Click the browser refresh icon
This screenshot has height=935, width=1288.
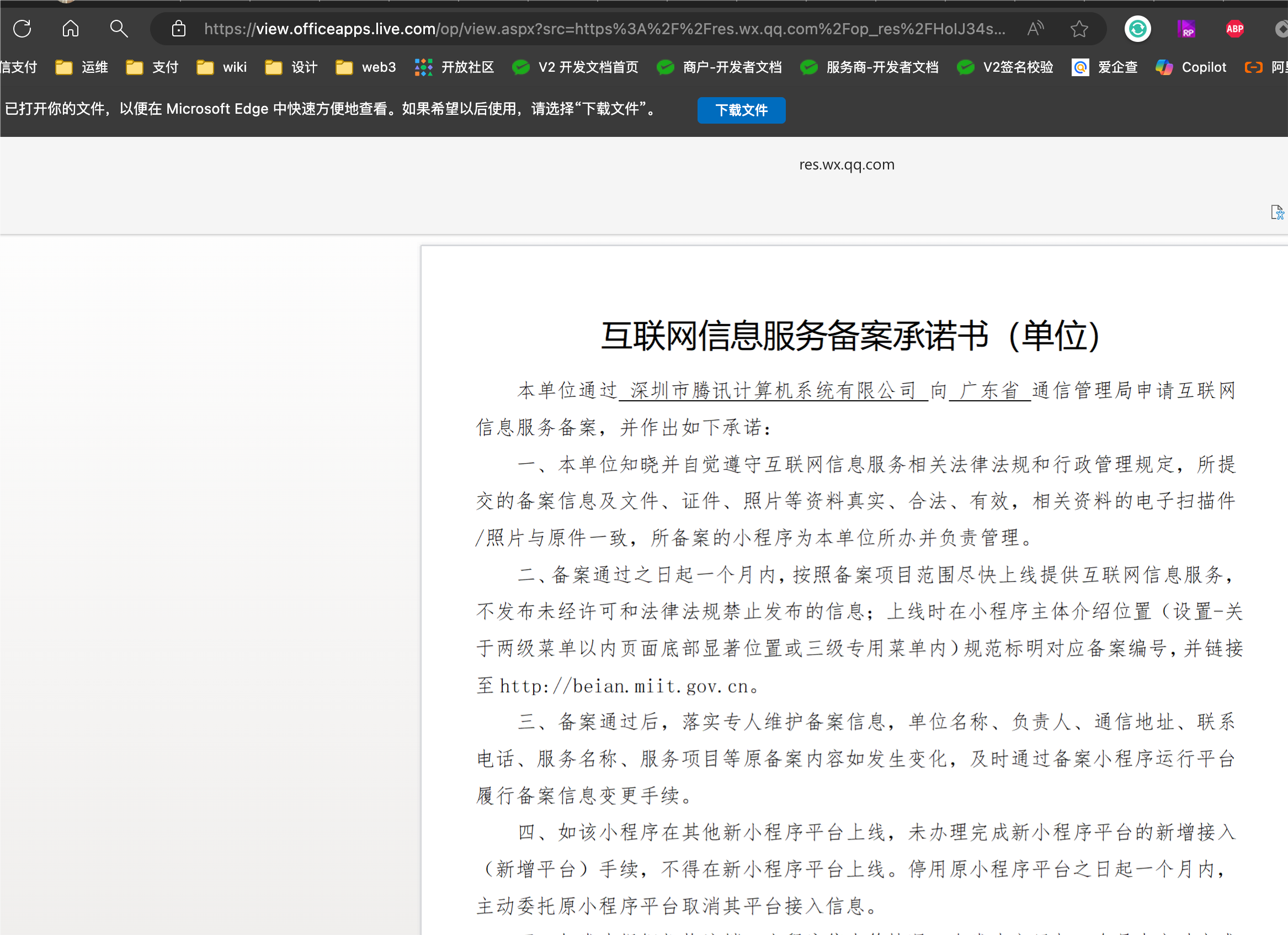click(x=22, y=28)
